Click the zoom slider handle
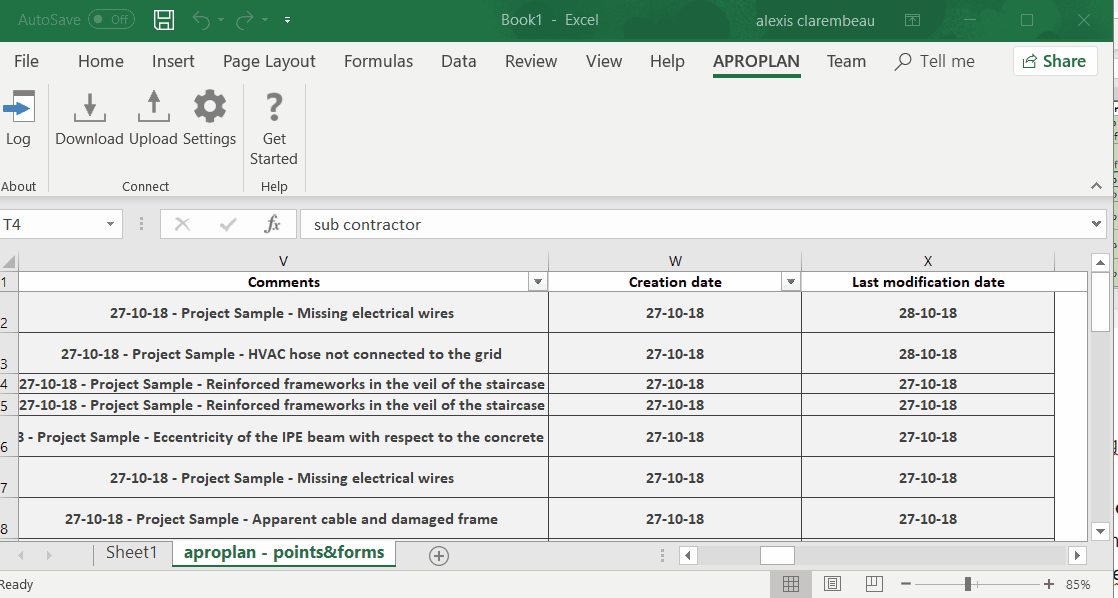 click(968, 584)
